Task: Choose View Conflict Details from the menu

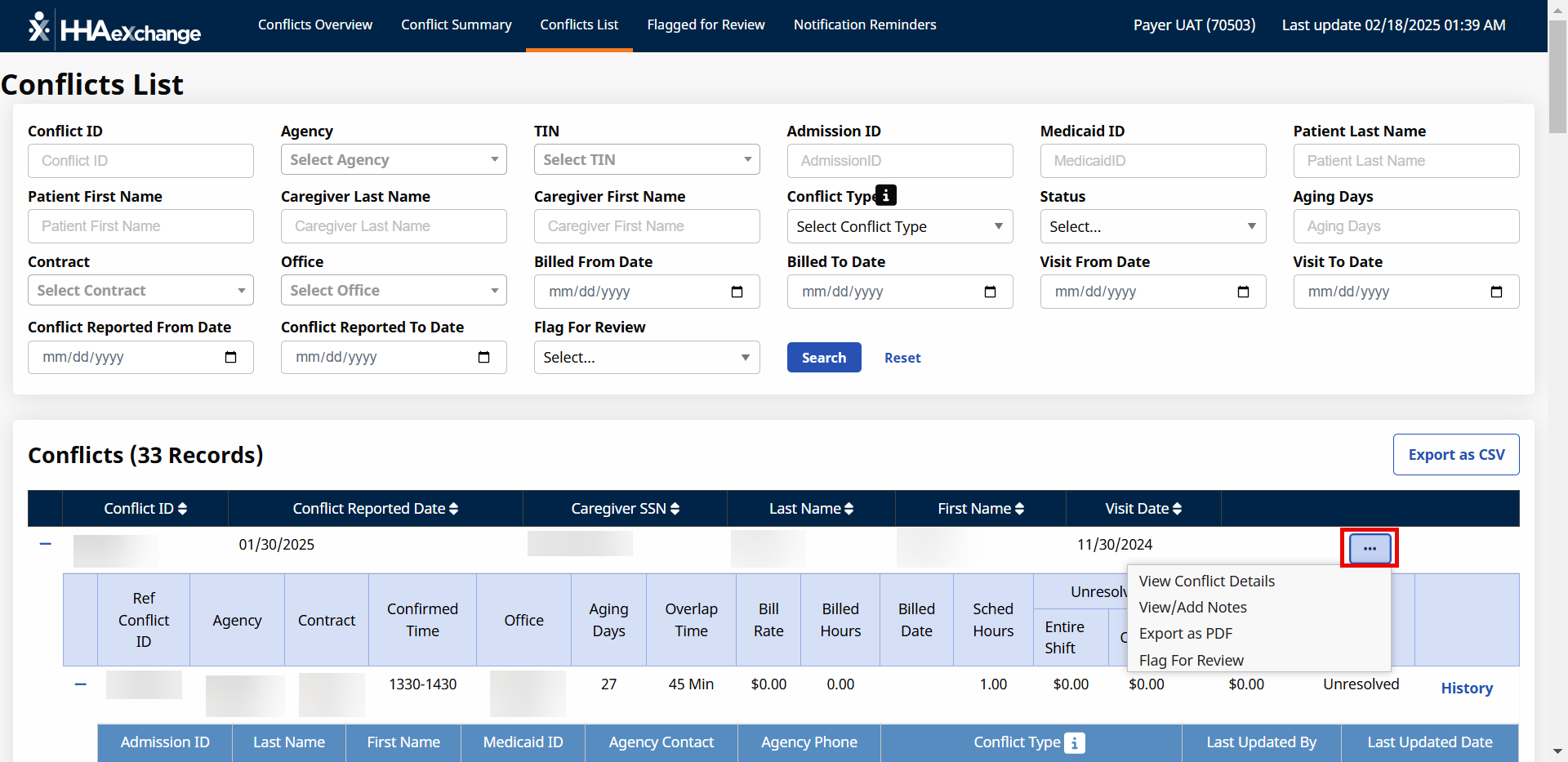Action: pos(1206,581)
